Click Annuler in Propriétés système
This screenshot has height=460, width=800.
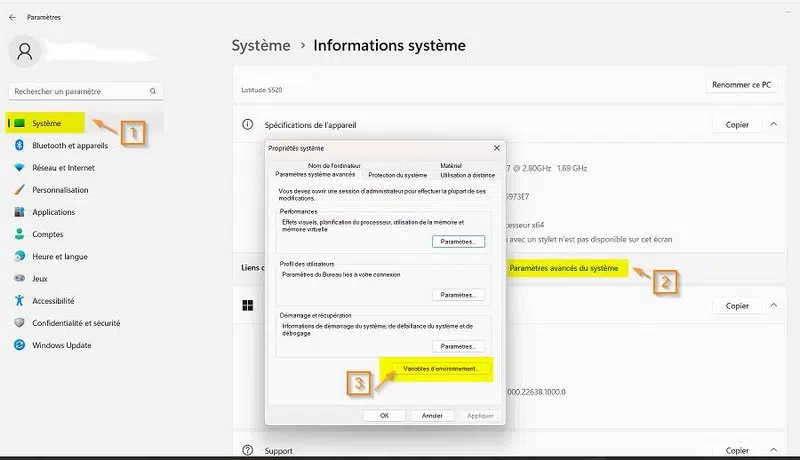[x=432, y=416]
